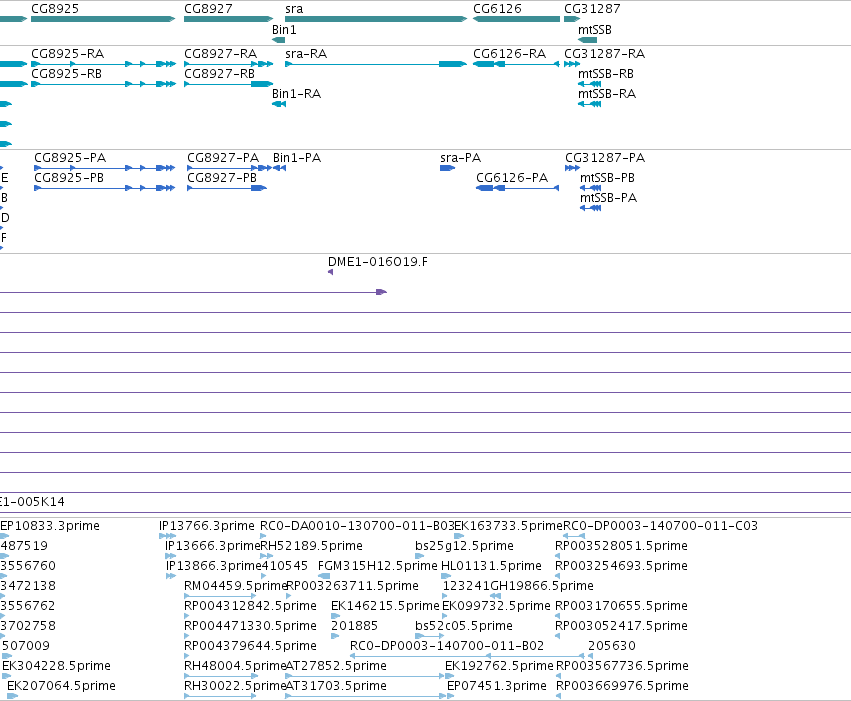
Task: Select the CG8925 gene bar
Action: click(103, 19)
